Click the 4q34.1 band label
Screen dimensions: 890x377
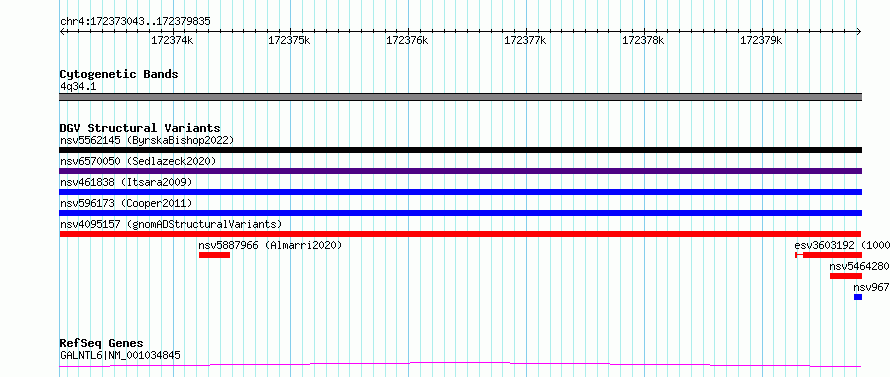pos(78,86)
